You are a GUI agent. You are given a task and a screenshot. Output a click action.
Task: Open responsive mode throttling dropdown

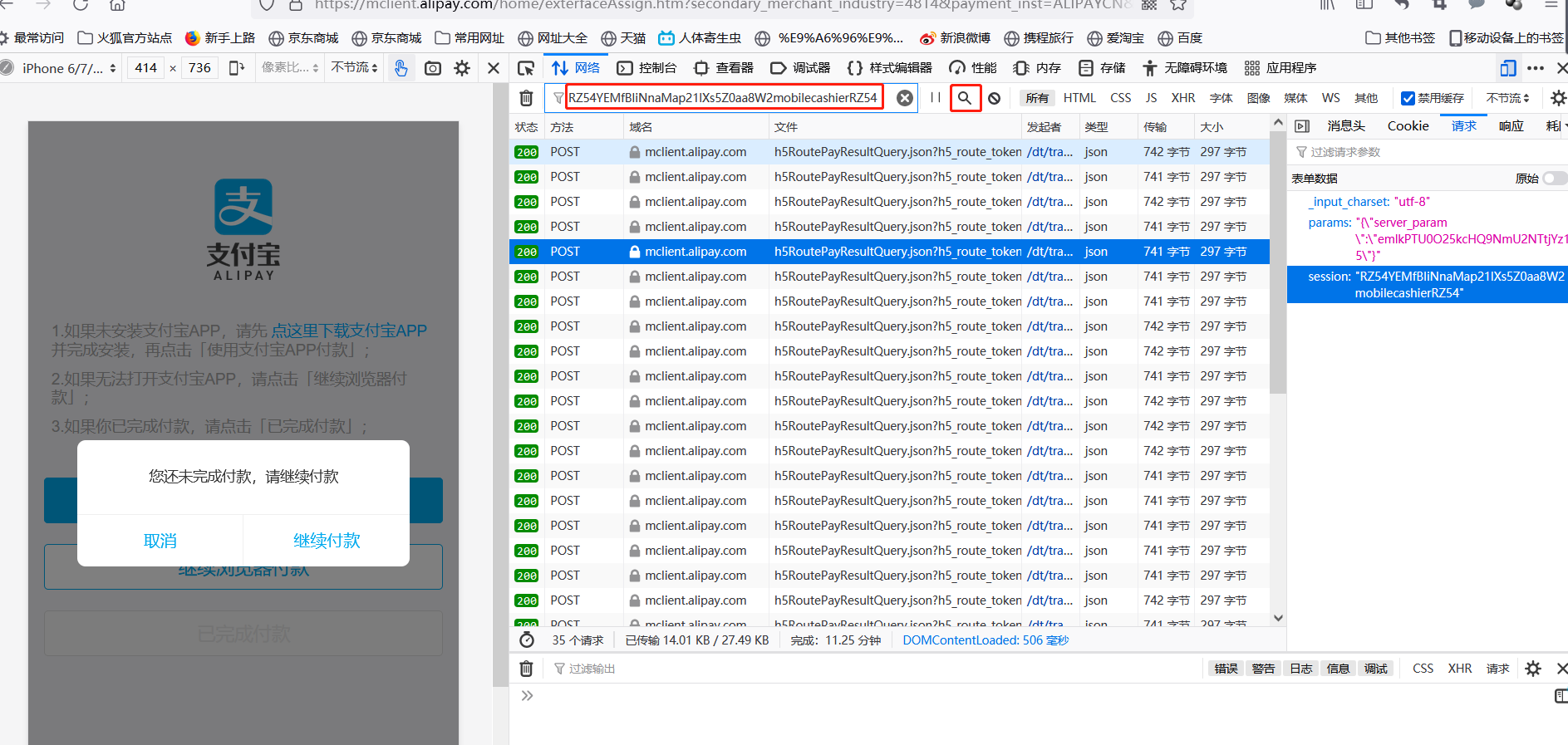[x=354, y=68]
